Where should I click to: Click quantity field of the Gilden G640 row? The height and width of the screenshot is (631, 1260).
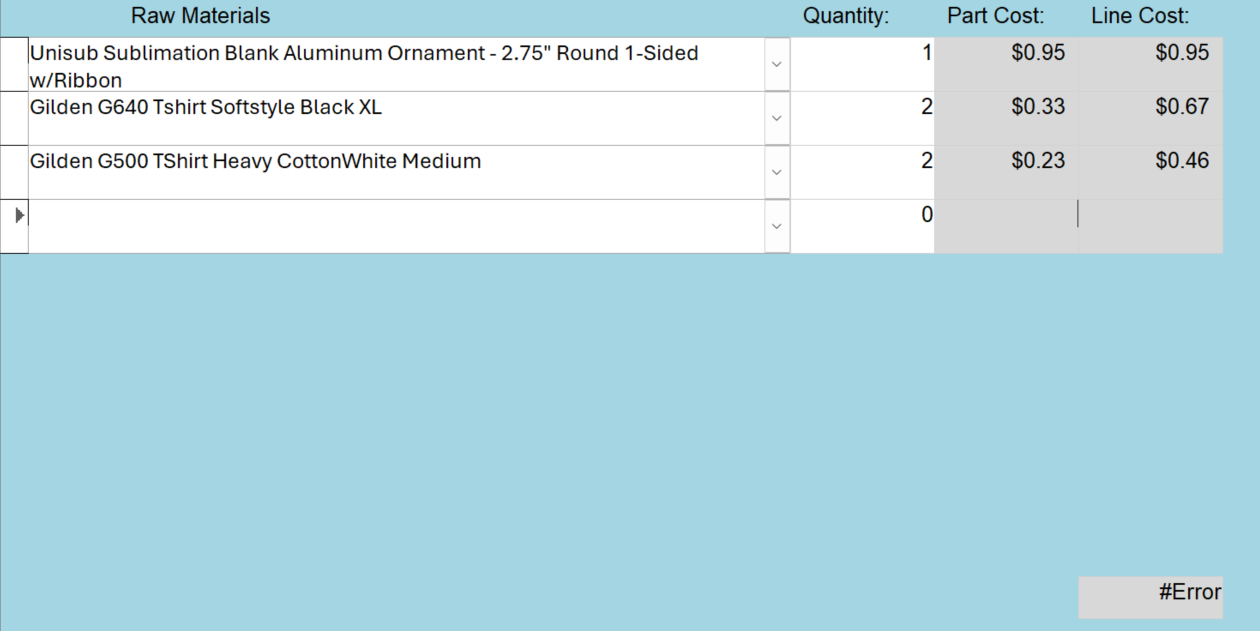pyautogui.click(x=863, y=119)
